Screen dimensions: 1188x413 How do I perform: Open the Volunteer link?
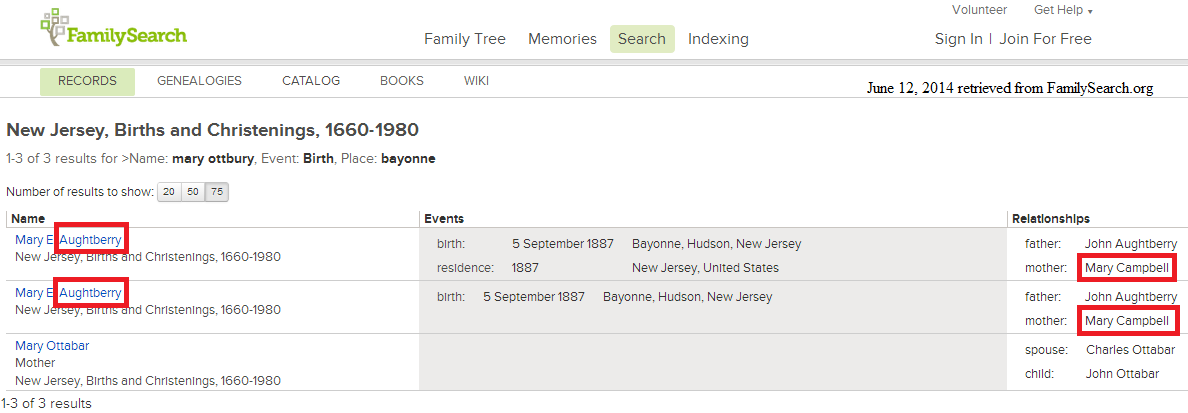coord(980,10)
